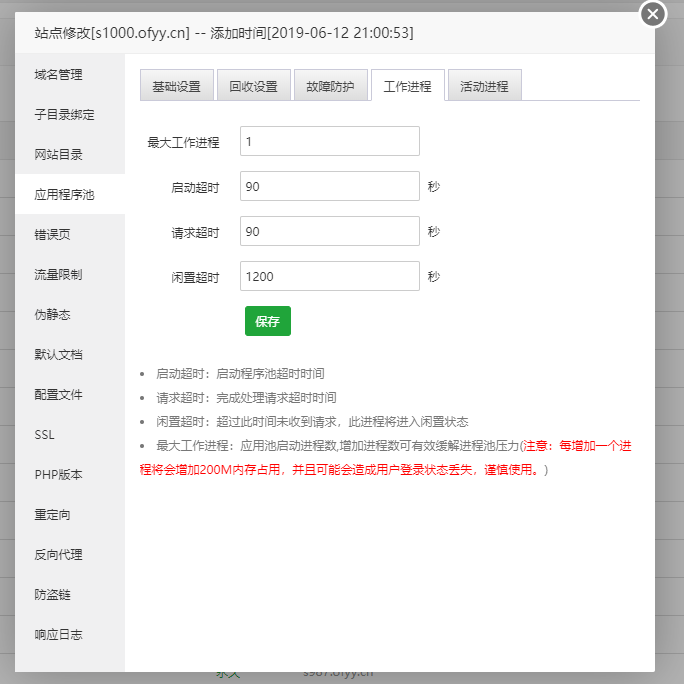Click the 闲置超时 hint about idle state
This screenshot has height=684, width=684.
tap(312, 422)
